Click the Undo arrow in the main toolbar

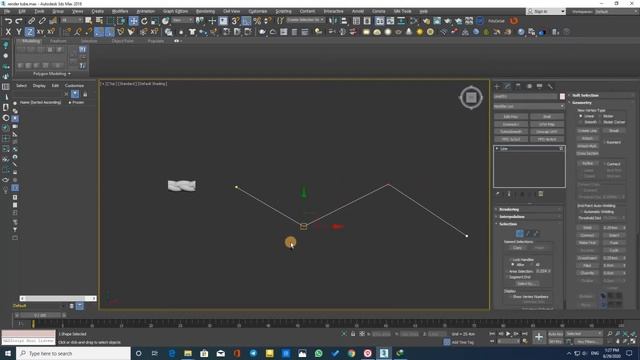point(8,21)
